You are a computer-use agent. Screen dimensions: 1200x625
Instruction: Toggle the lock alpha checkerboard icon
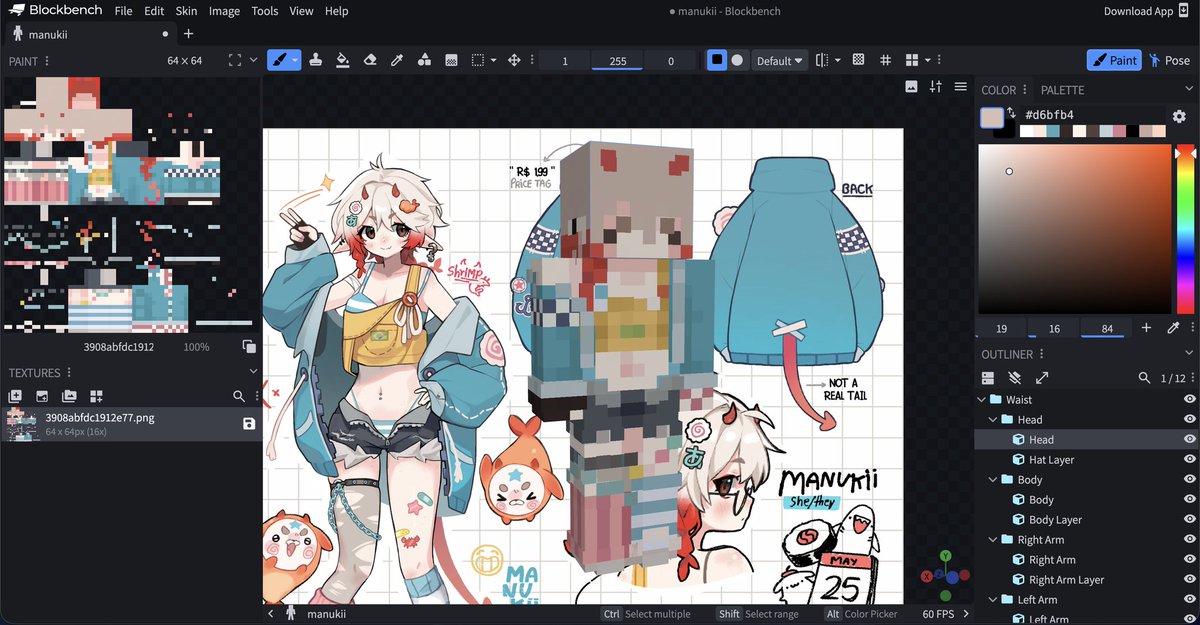click(x=858, y=60)
